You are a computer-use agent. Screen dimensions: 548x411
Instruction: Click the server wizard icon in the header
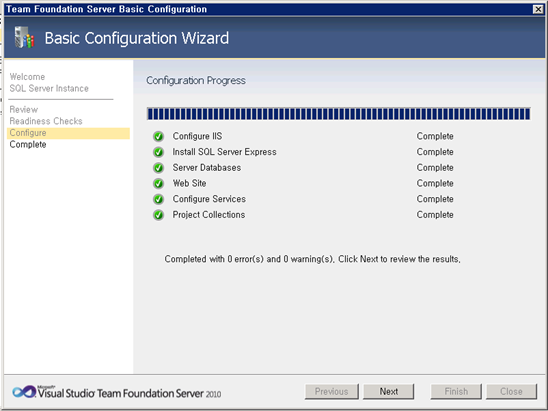(24, 37)
